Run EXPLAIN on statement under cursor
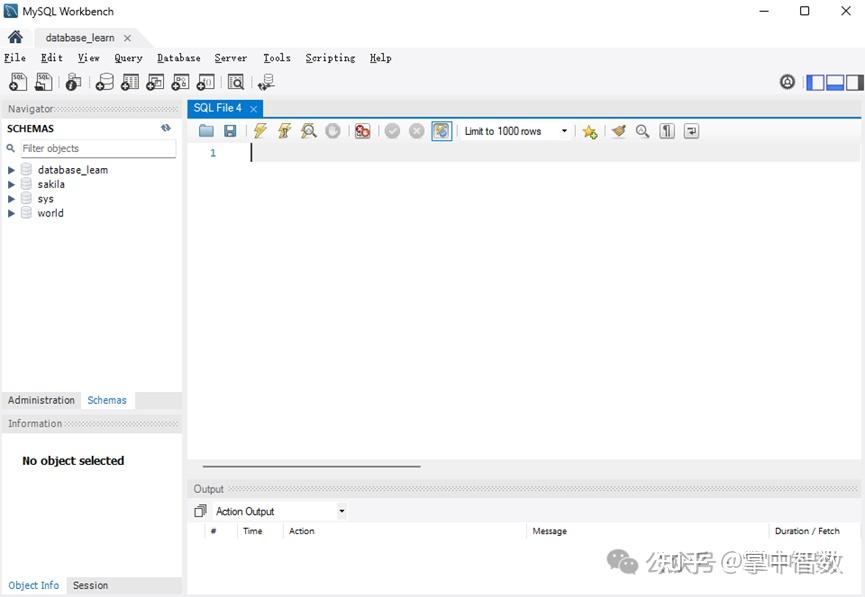Image resolution: width=865 pixels, height=597 pixels. [x=308, y=131]
